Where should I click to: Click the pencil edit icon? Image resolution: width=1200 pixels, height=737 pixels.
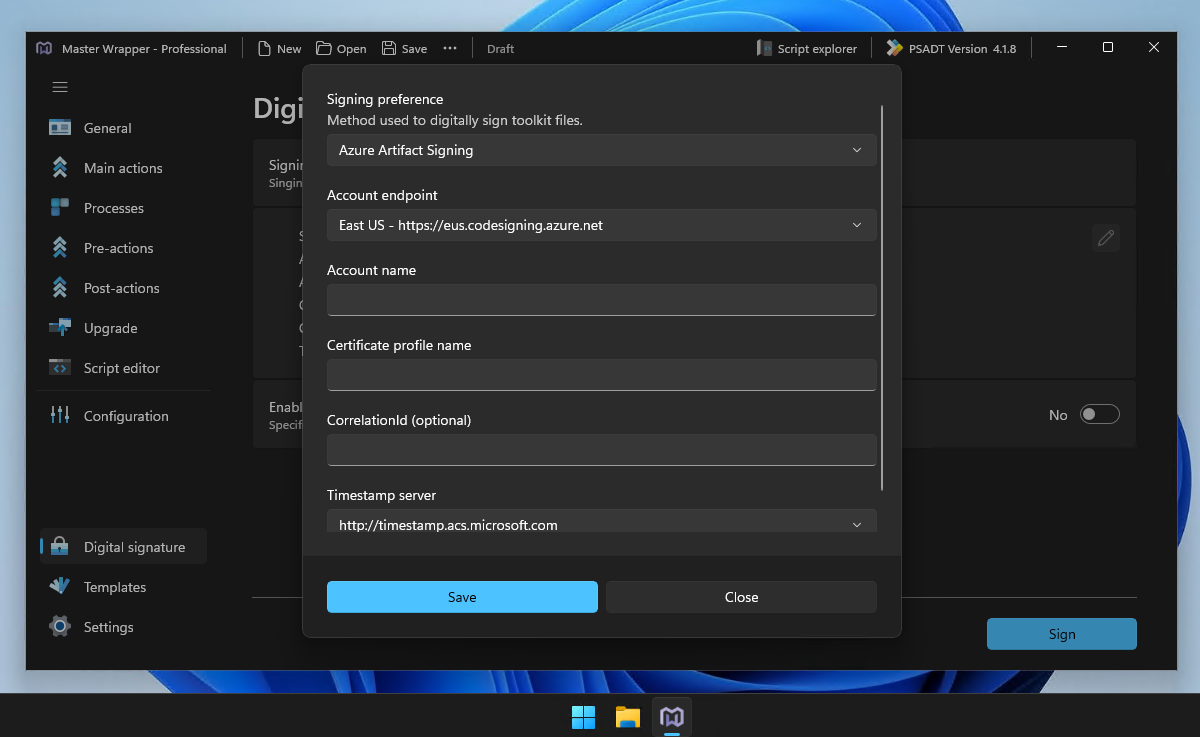coord(1105,238)
